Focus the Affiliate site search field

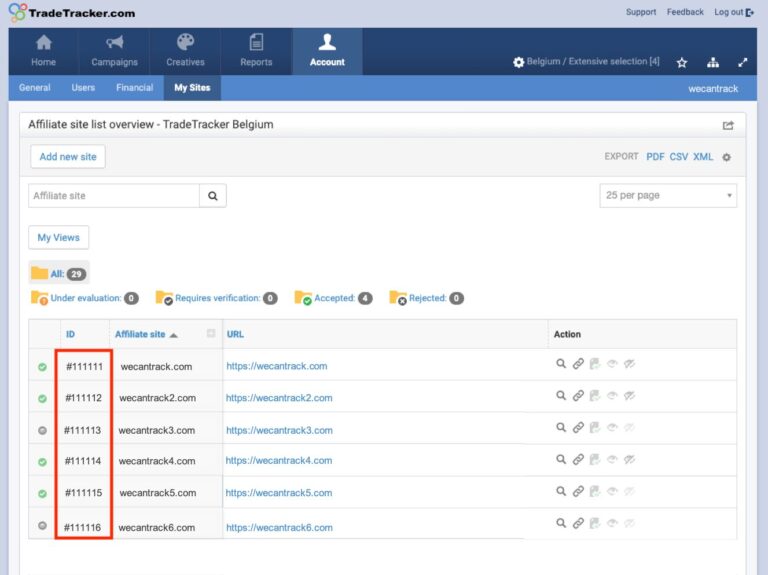[114, 196]
